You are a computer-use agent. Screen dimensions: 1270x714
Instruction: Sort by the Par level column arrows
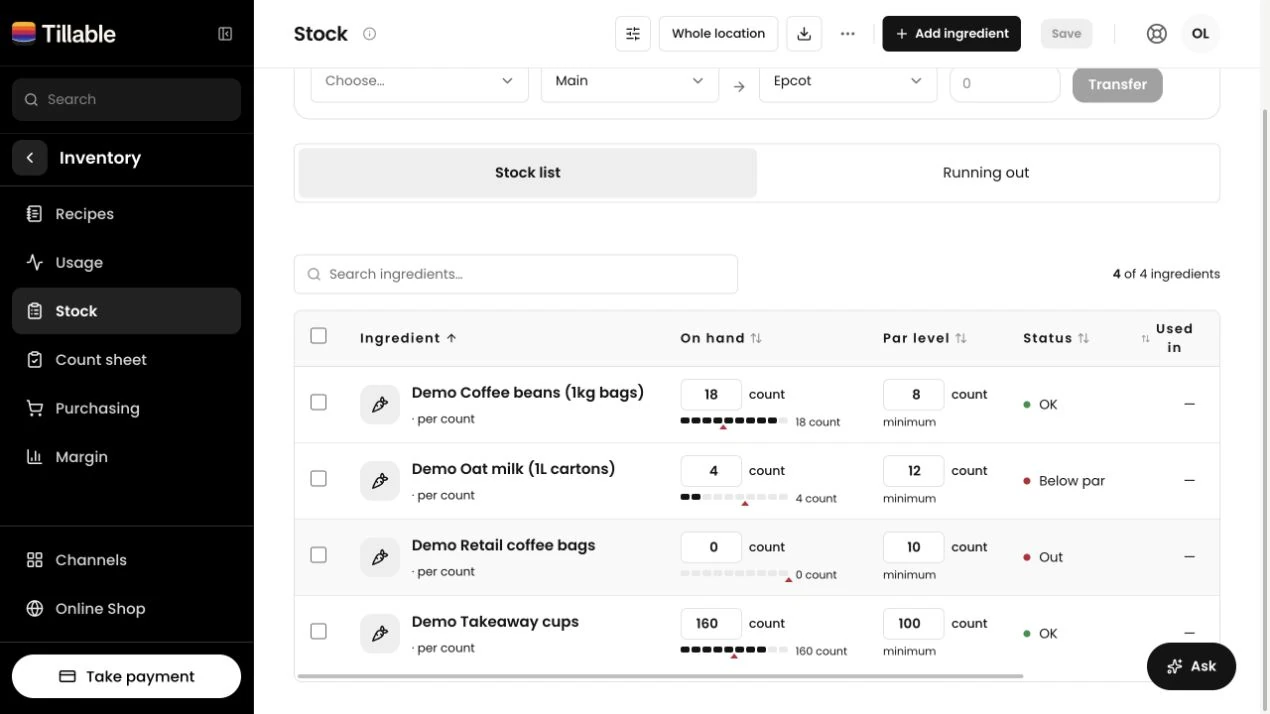click(961, 338)
